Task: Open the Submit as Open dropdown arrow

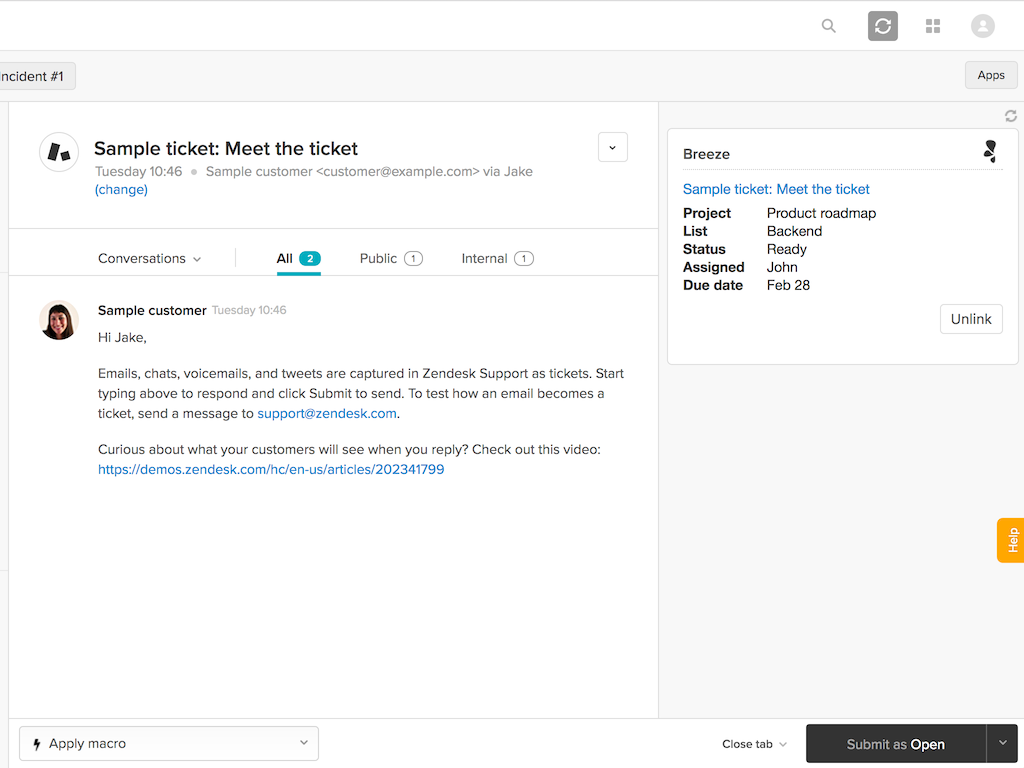Action: 1001,743
